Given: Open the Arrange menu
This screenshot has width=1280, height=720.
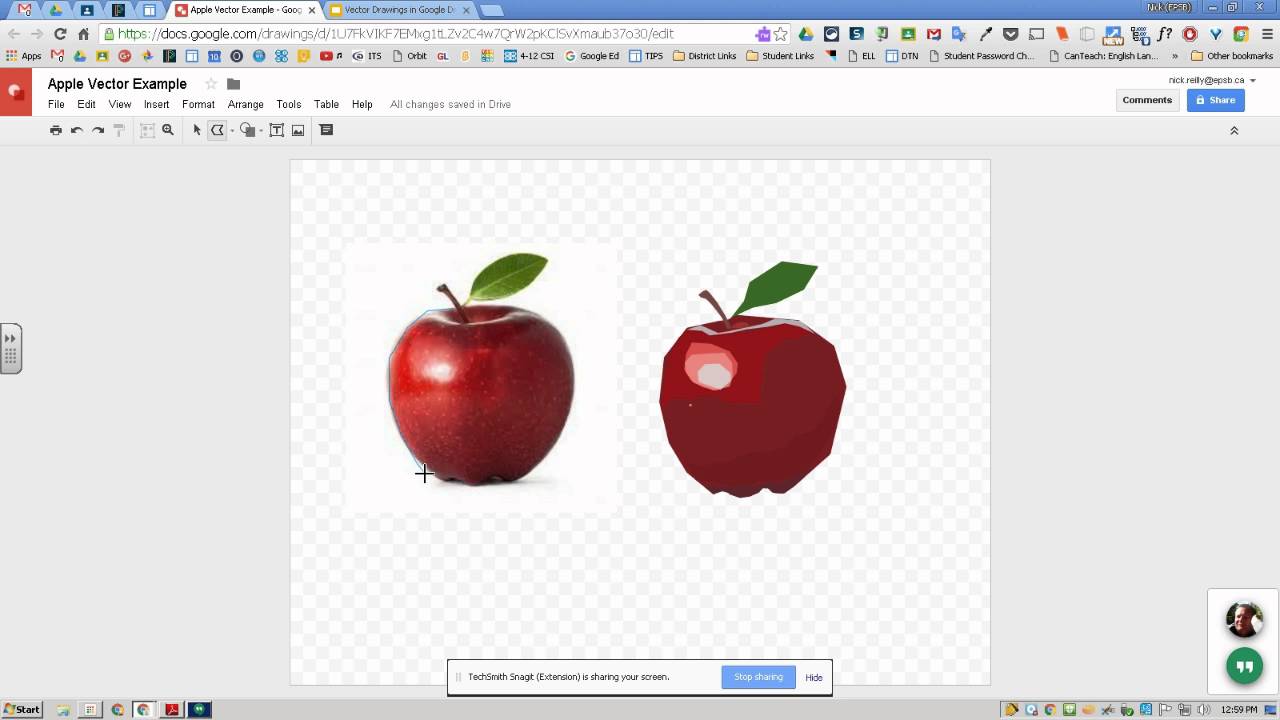Looking at the screenshot, I should click(245, 104).
